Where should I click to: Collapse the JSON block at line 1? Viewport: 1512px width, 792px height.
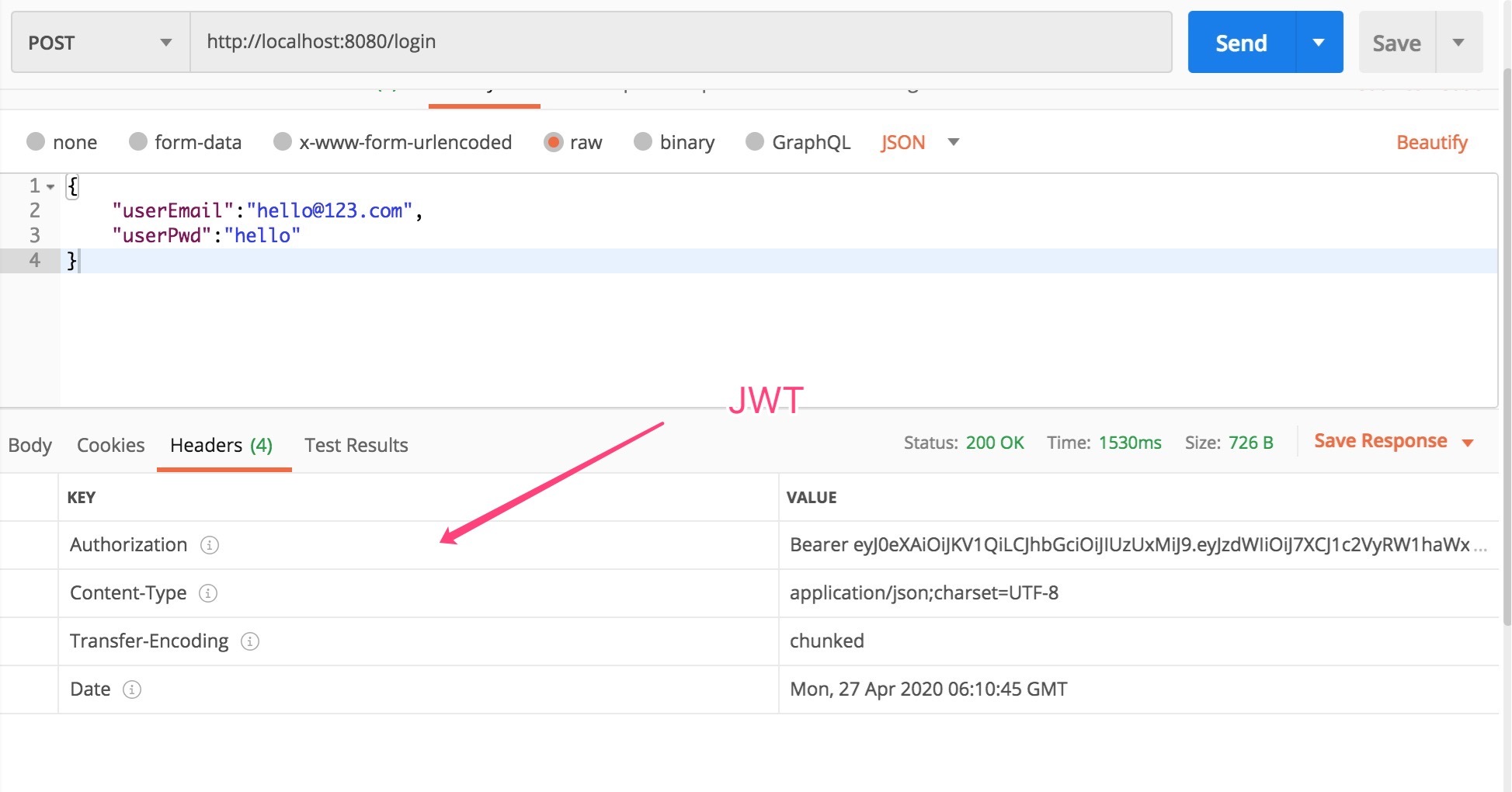(x=51, y=186)
